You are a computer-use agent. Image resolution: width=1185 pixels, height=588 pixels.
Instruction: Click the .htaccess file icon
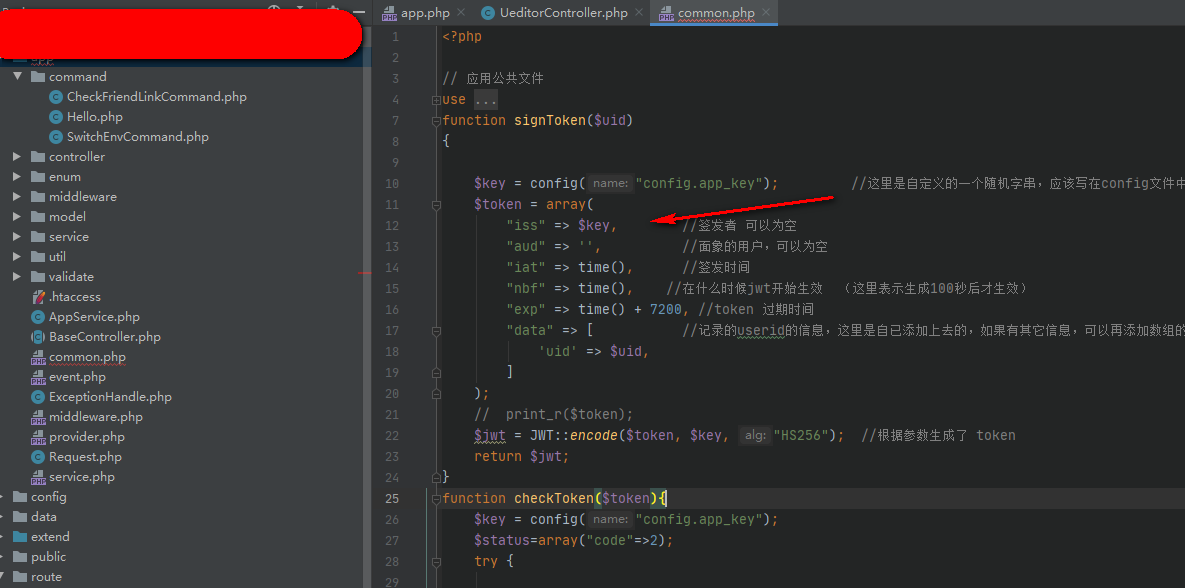click(38, 297)
